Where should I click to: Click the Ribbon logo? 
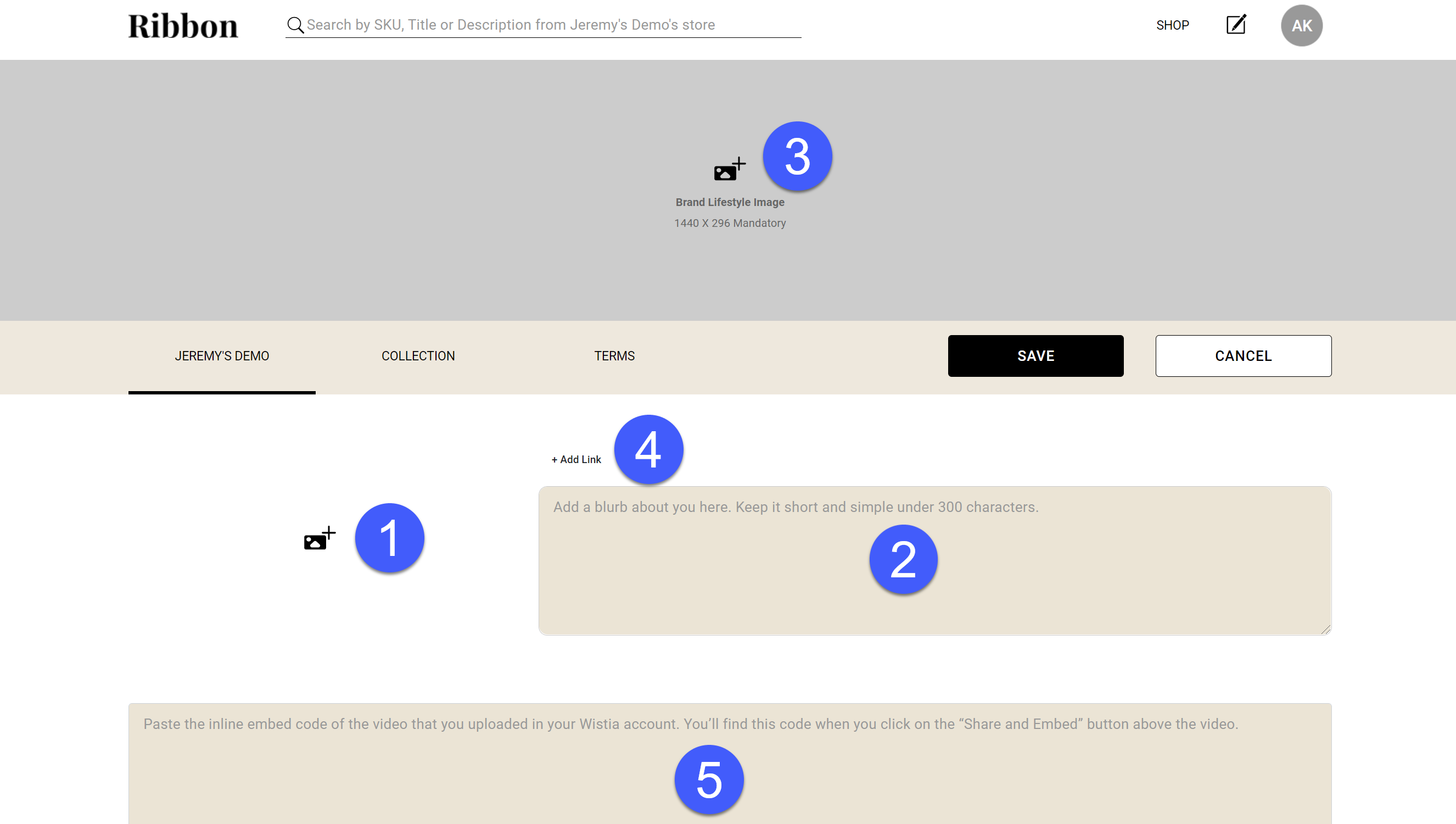coord(183,26)
